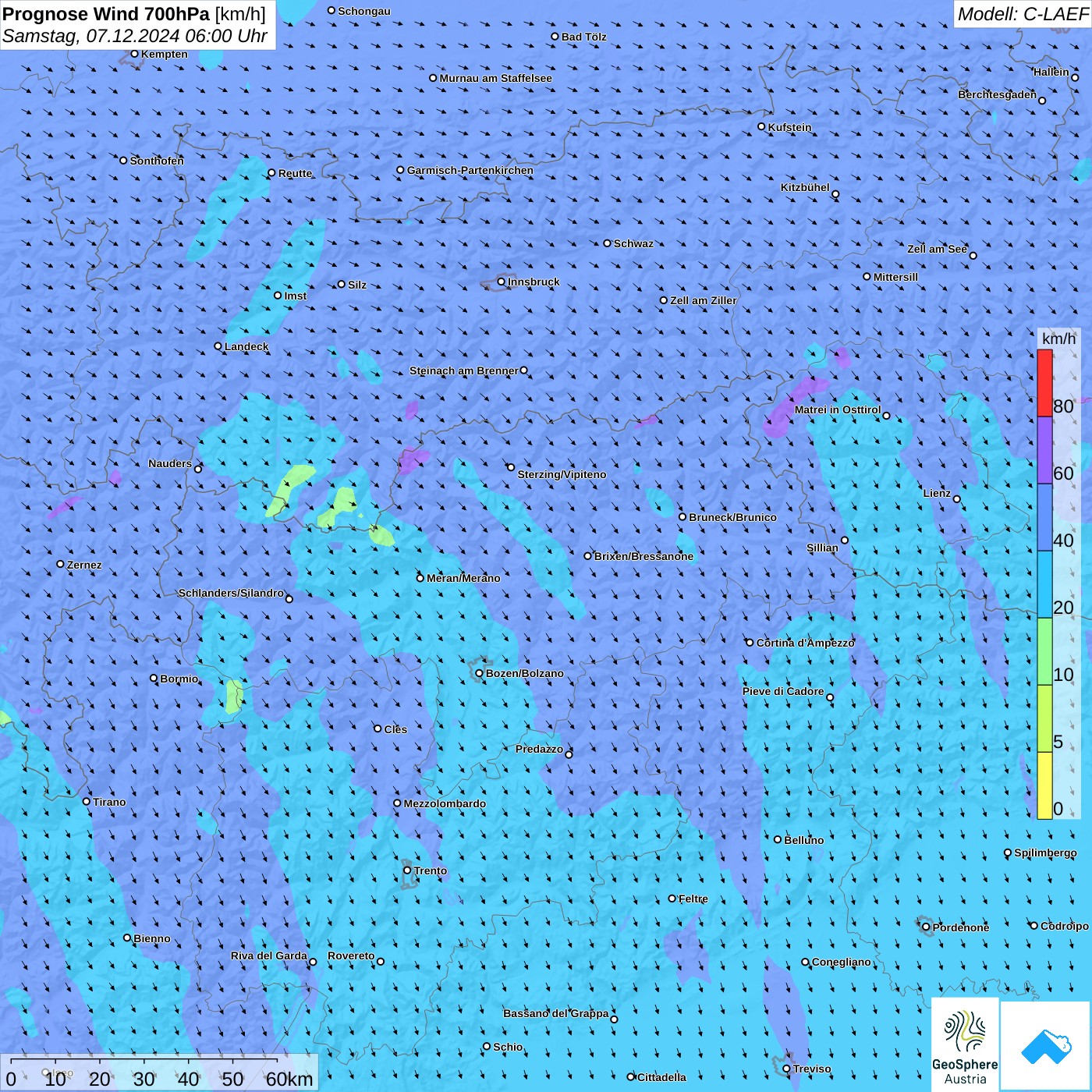Click the 'km/h' legend heading
Viewport: 1092px width, 1092px height.
(1059, 339)
